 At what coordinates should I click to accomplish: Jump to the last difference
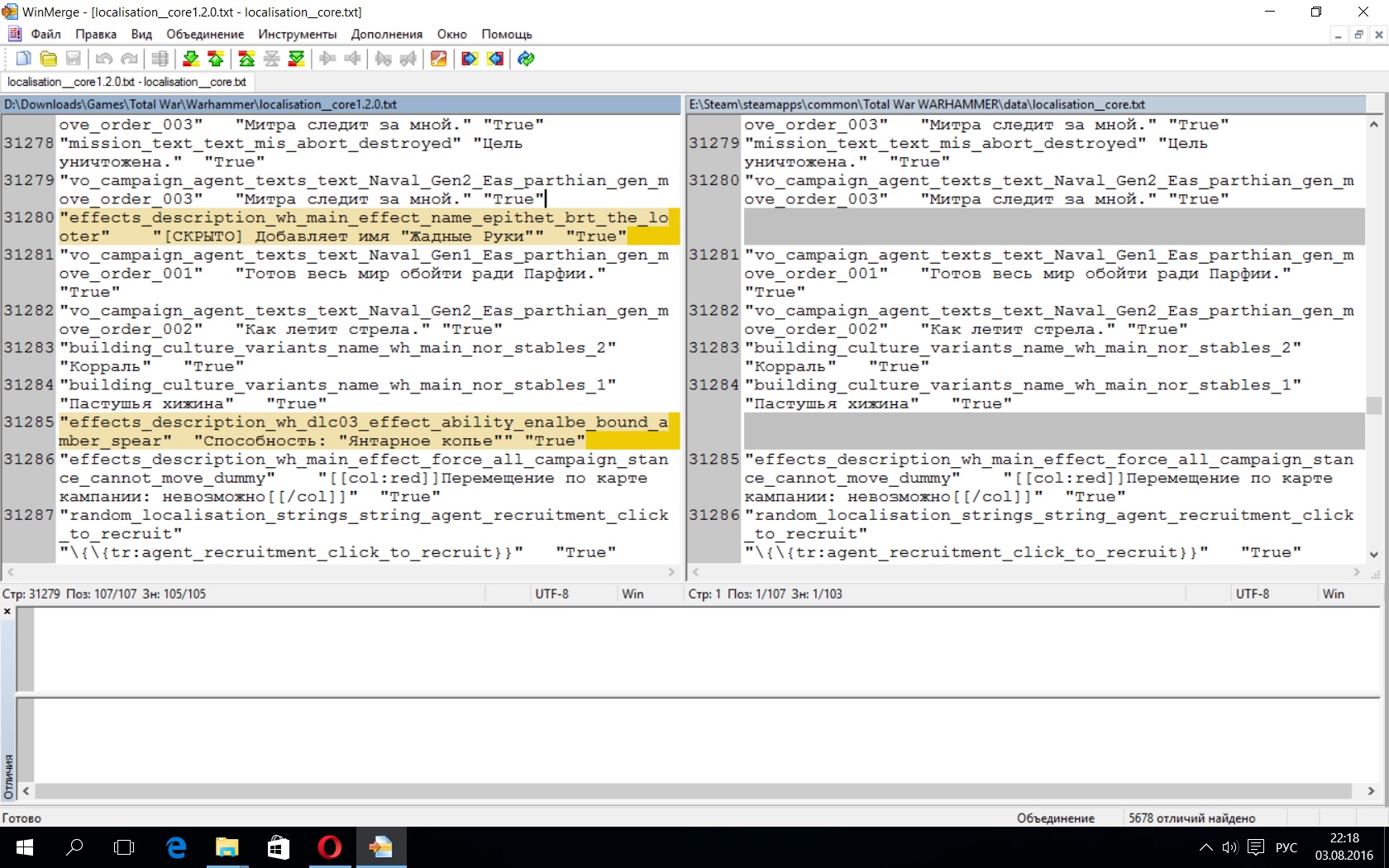point(296,59)
